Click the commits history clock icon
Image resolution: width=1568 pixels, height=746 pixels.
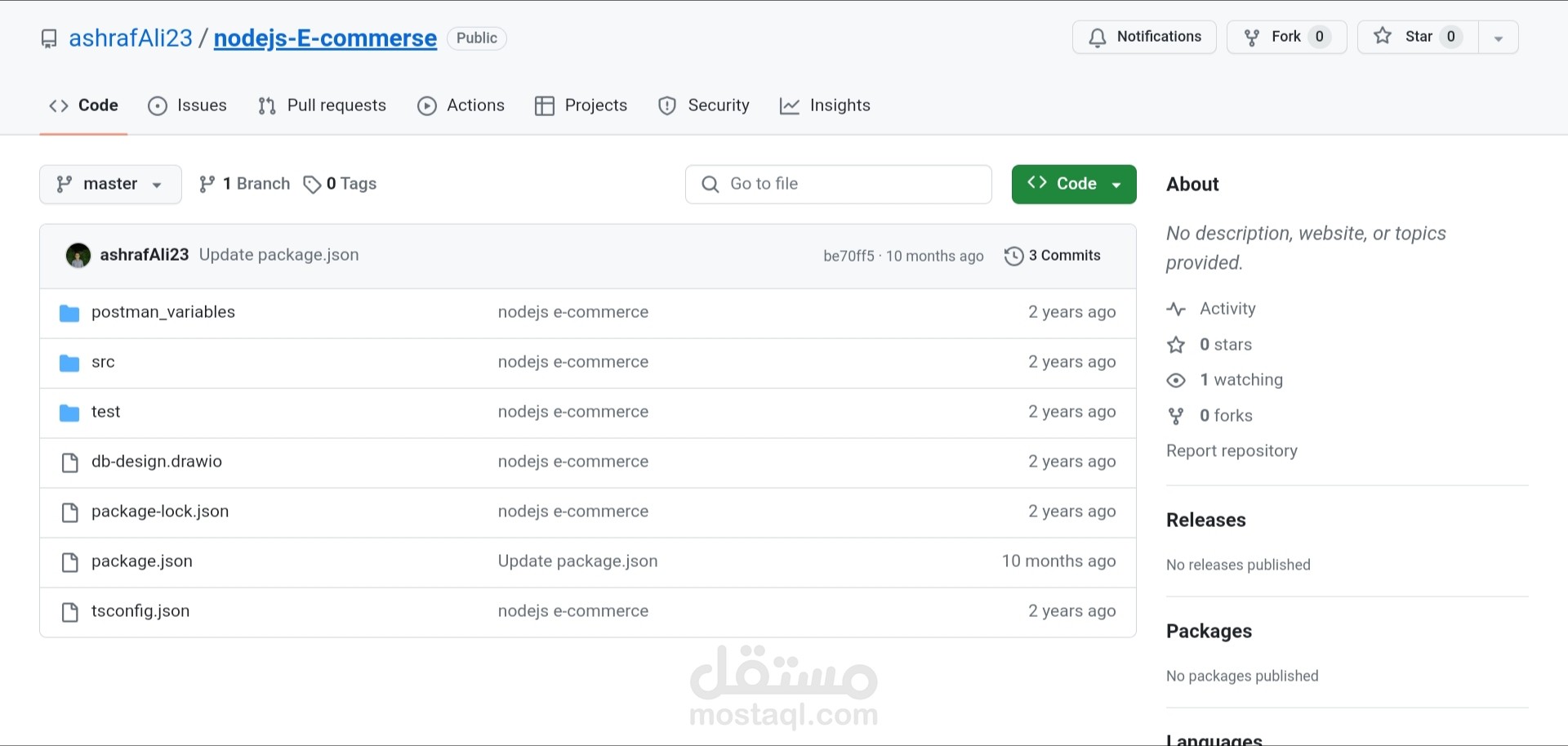tap(1013, 256)
